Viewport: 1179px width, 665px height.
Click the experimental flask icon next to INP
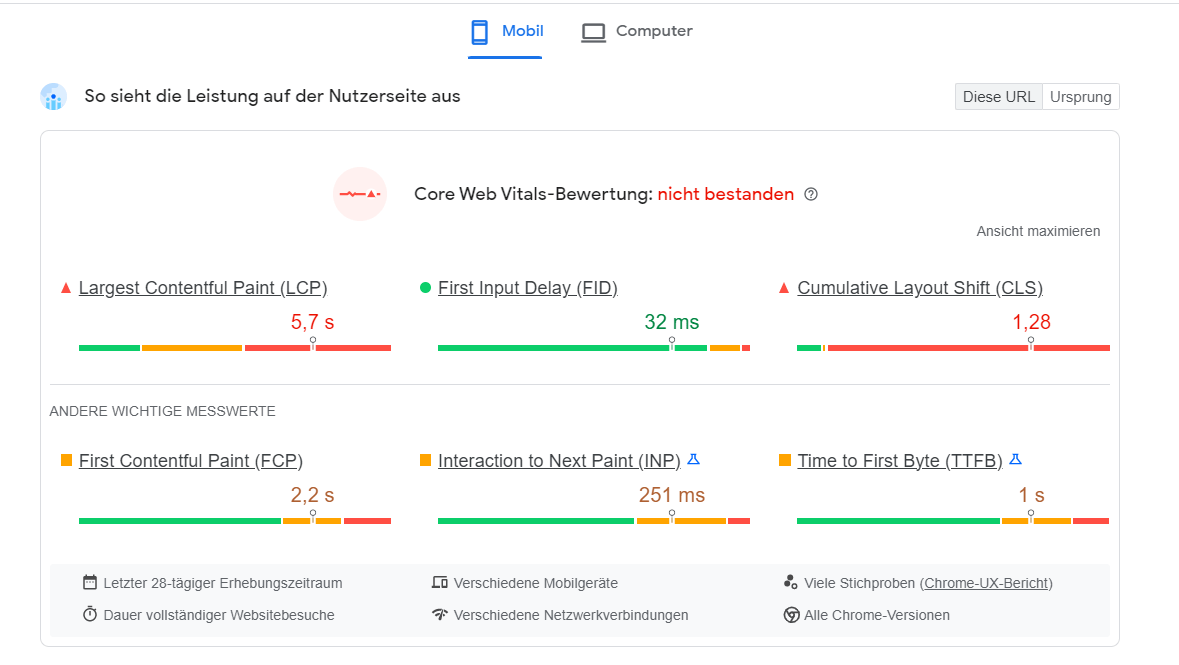point(693,460)
